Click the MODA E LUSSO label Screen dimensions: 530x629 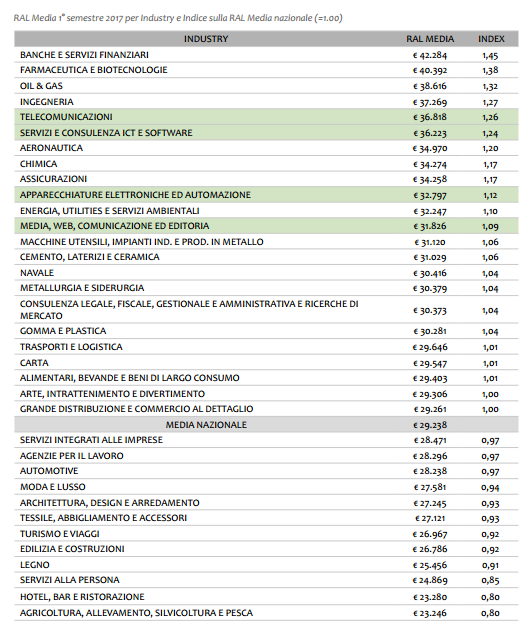[x=53, y=487]
